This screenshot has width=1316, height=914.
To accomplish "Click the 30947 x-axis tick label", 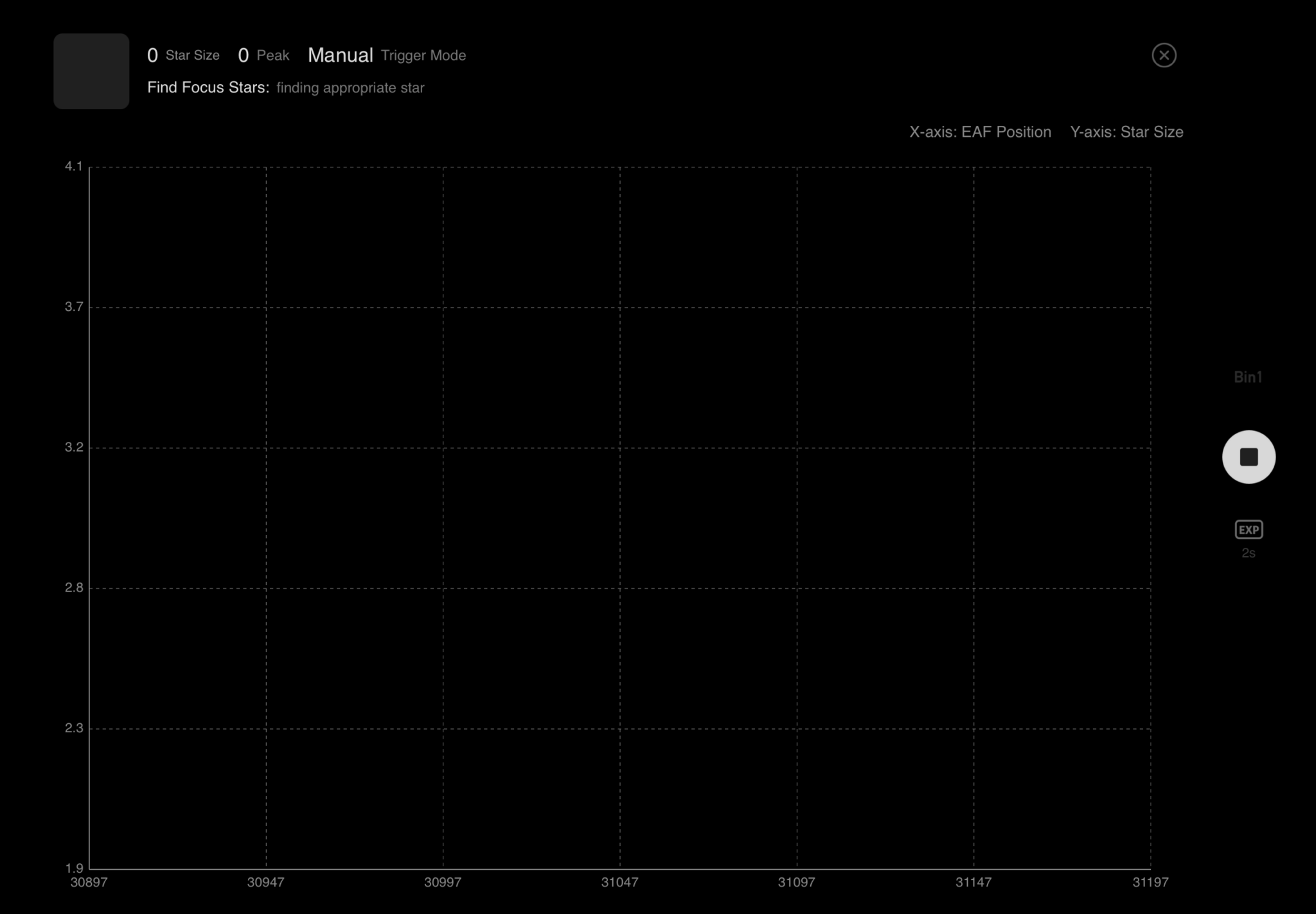I will 265,883.
